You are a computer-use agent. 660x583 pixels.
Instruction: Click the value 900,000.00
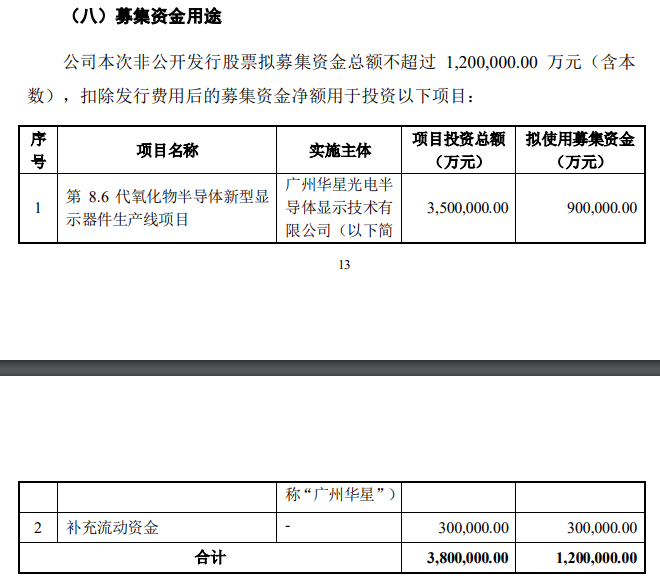click(x=602, y=208)
